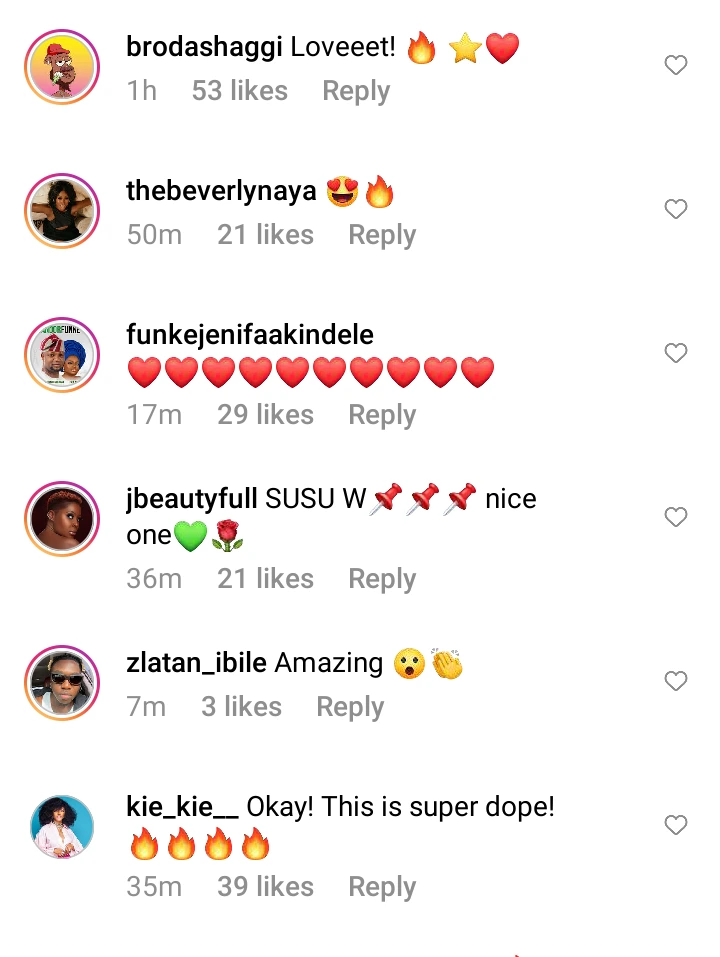
Task: Like jbeautyfull's comment with the heart
Action: 676,517
